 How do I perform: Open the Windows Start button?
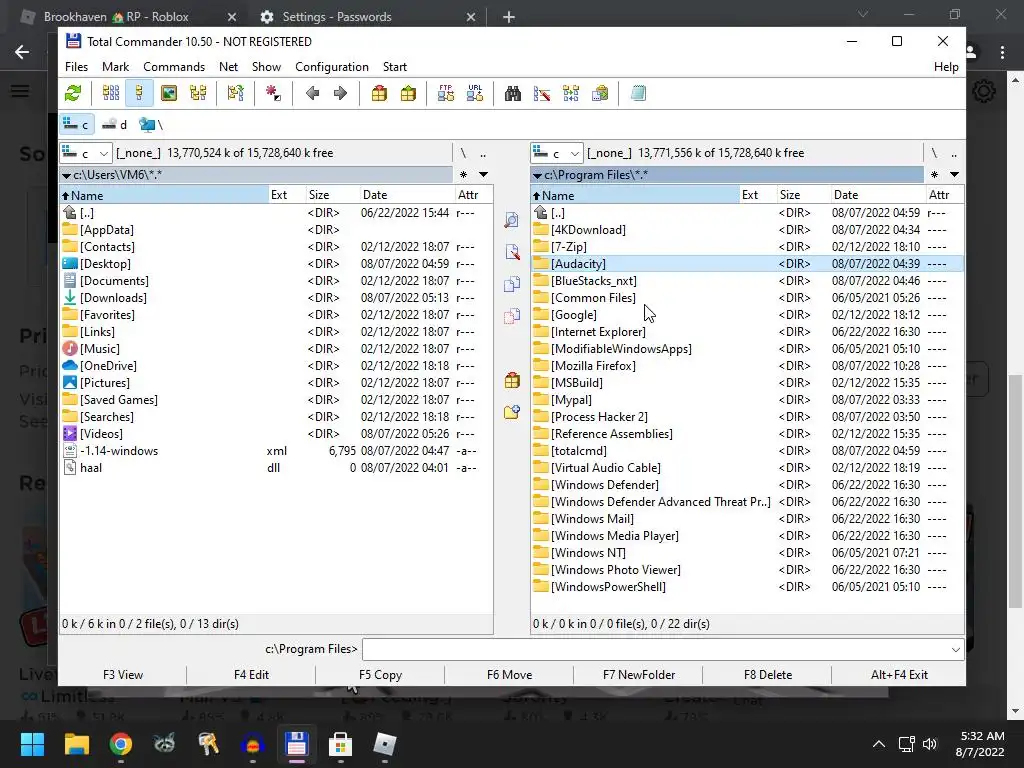click(x=32, y=744)
